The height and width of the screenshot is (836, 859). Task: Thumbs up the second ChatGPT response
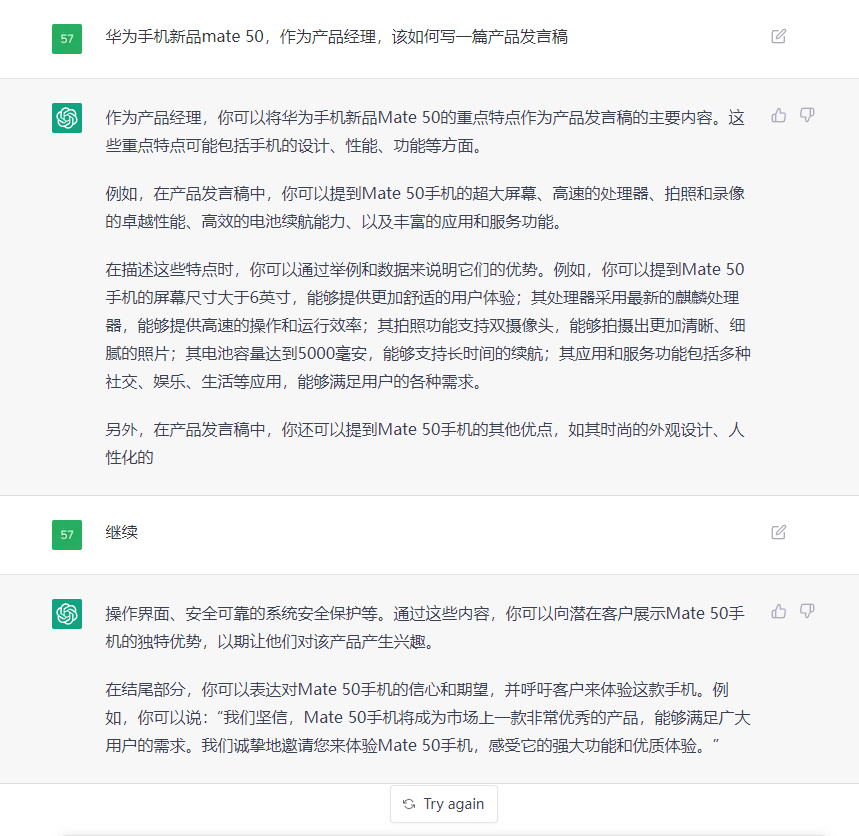(778, 611)
